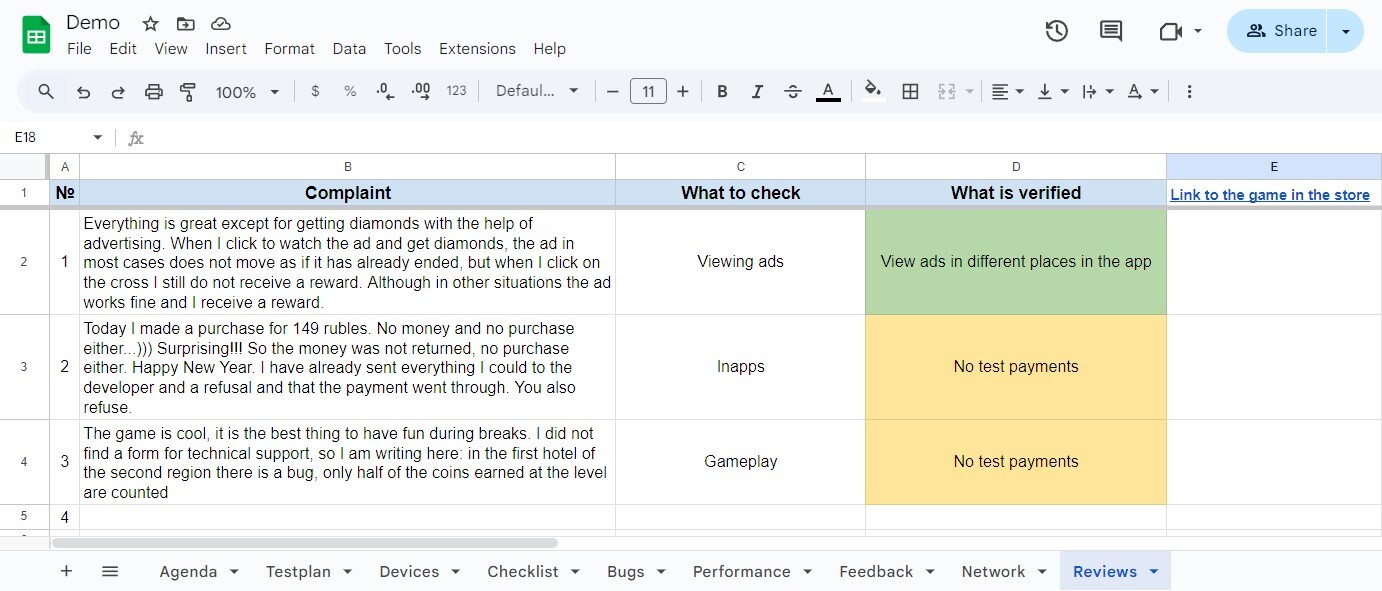Switch to the Checklist sheet tab
The height and width of the screenshot is (591, 1382).
click(x=522, y=571)
